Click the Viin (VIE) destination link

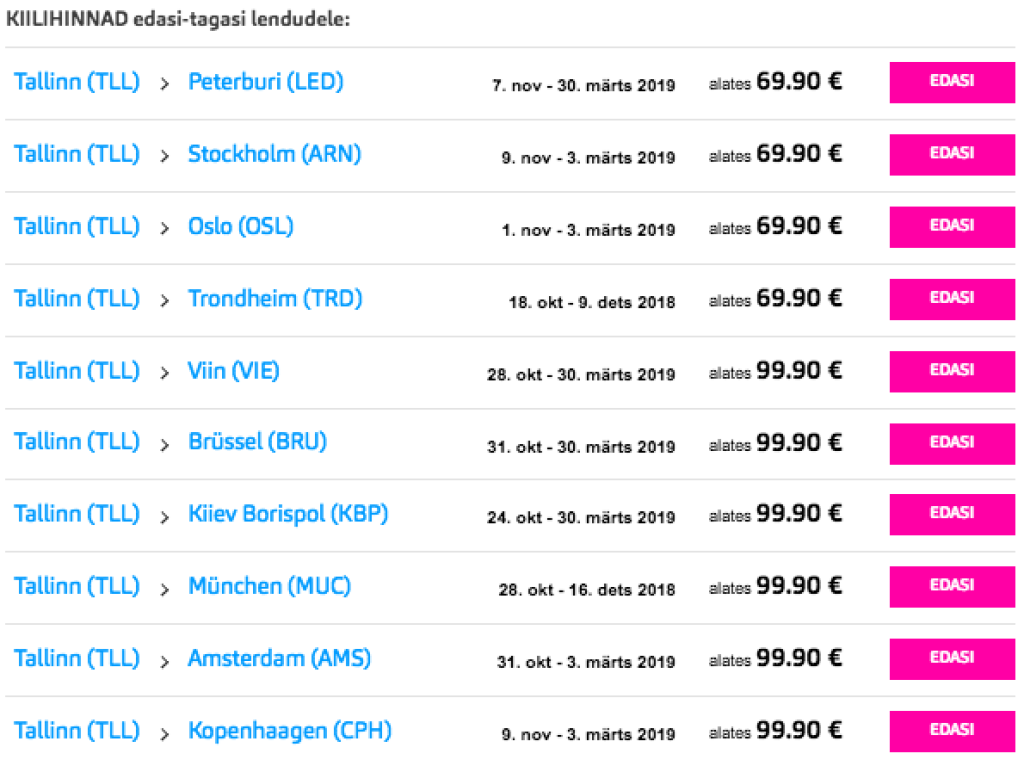[x=233, y=371]
